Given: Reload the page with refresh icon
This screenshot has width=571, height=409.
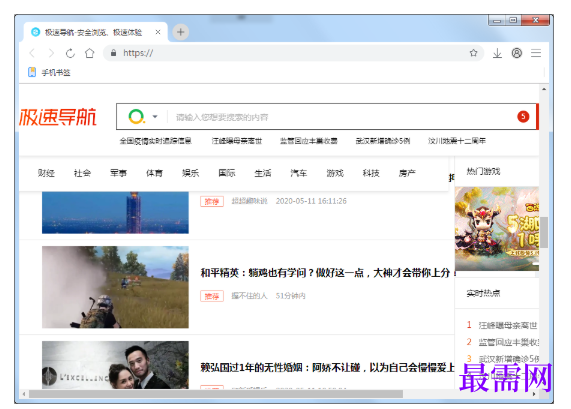Looking at the screenshot, I should [x=70, y=53].
